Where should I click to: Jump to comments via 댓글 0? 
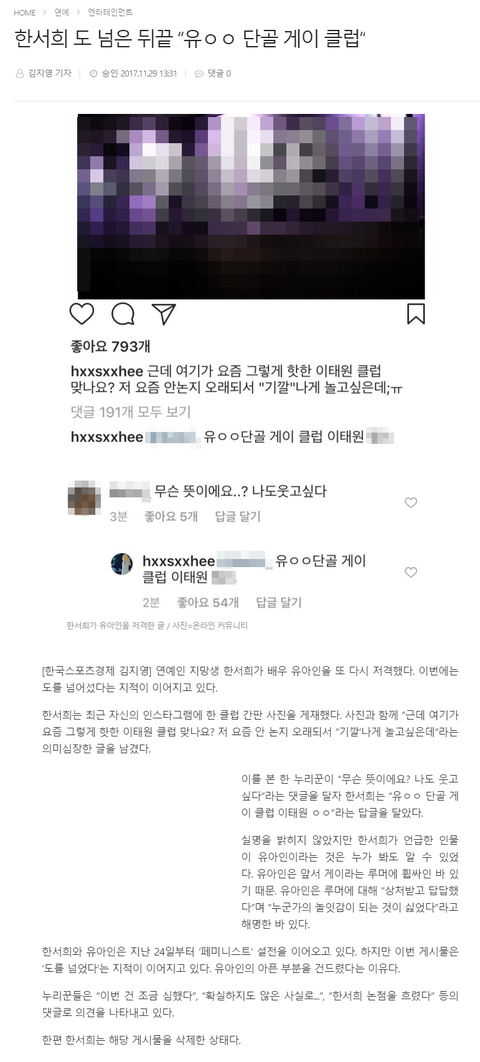[213, 73]
